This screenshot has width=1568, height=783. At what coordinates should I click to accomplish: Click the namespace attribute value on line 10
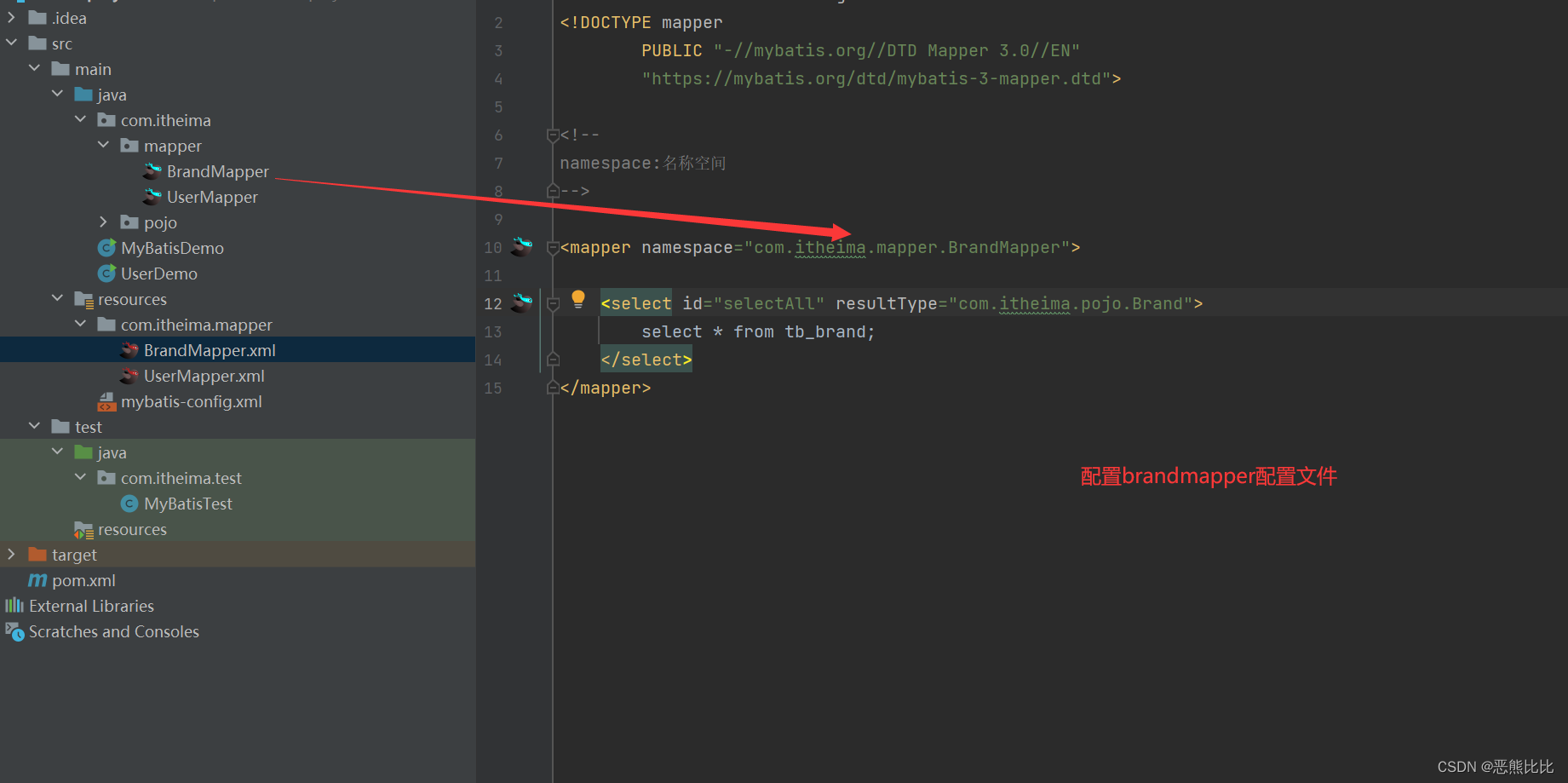point(907,248)
